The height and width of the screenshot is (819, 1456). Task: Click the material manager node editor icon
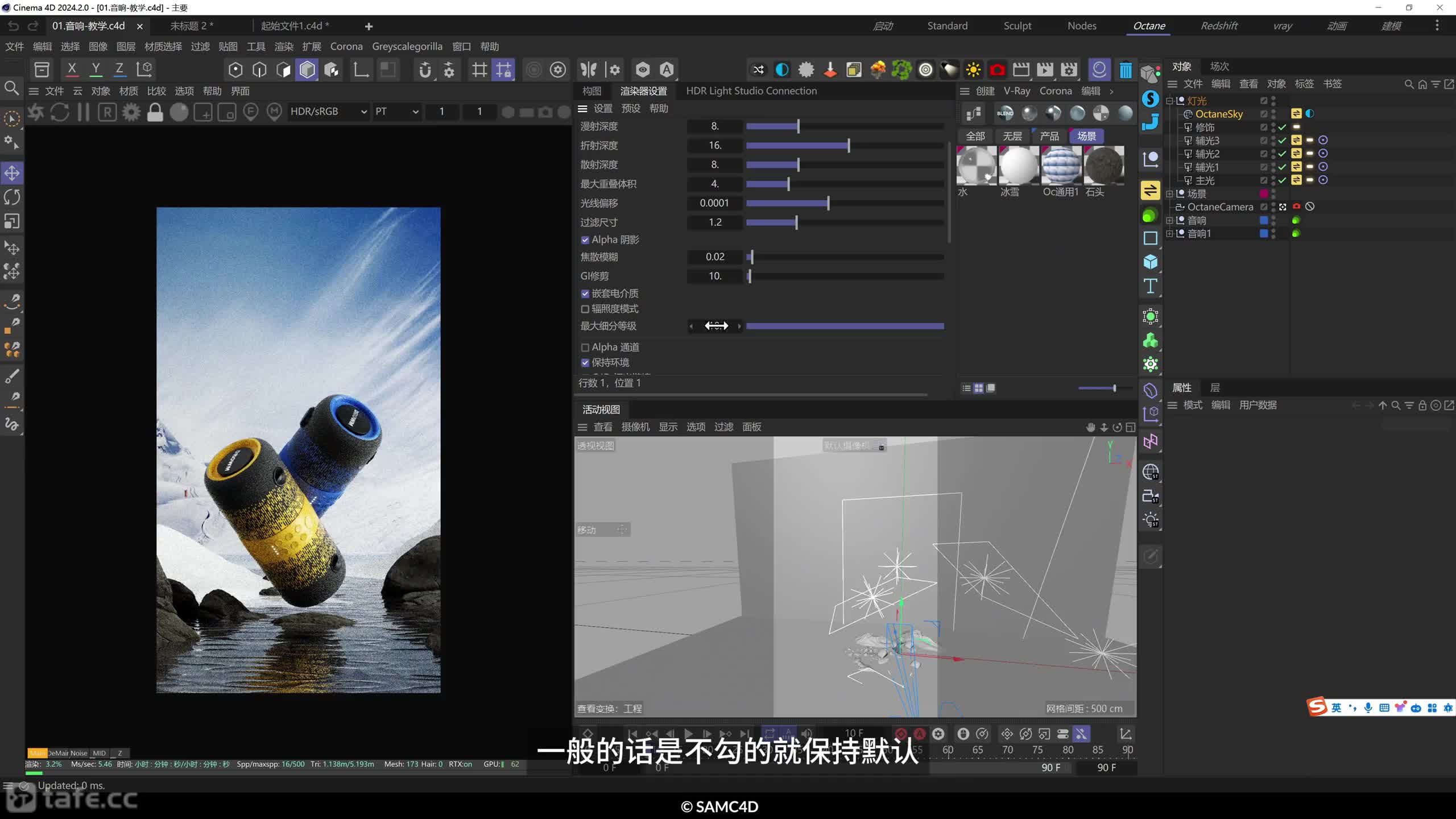coord(973,113)
